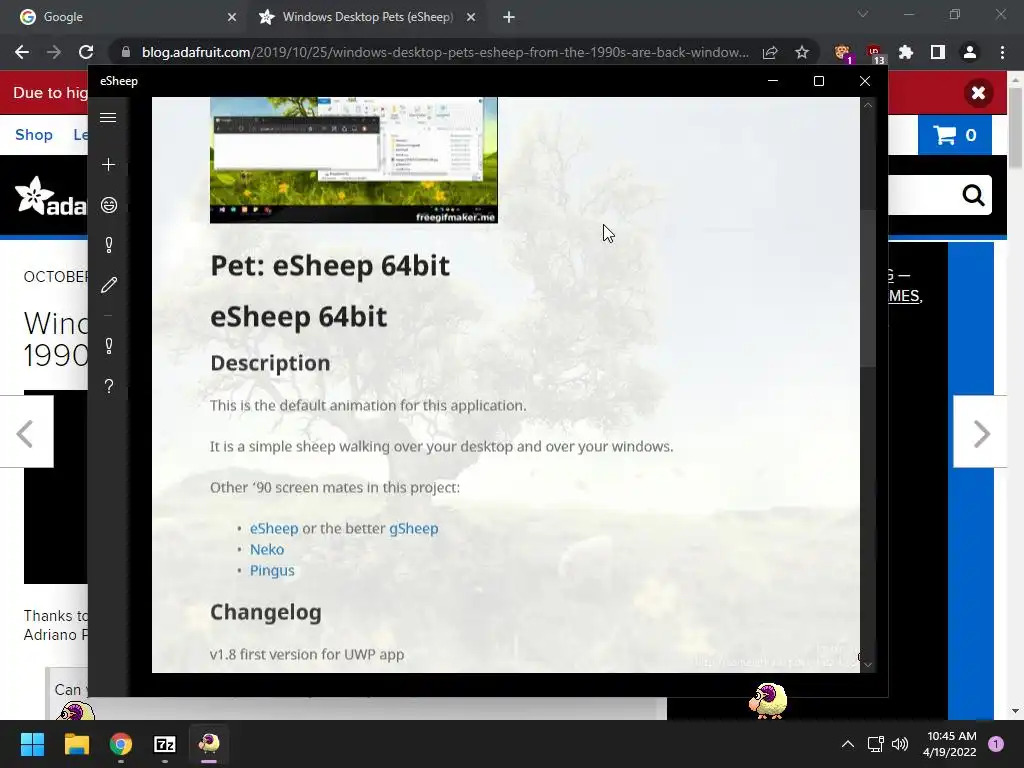1024x768 pixels.
Task: Open the network icon in system tray
Action: [875, 744]
